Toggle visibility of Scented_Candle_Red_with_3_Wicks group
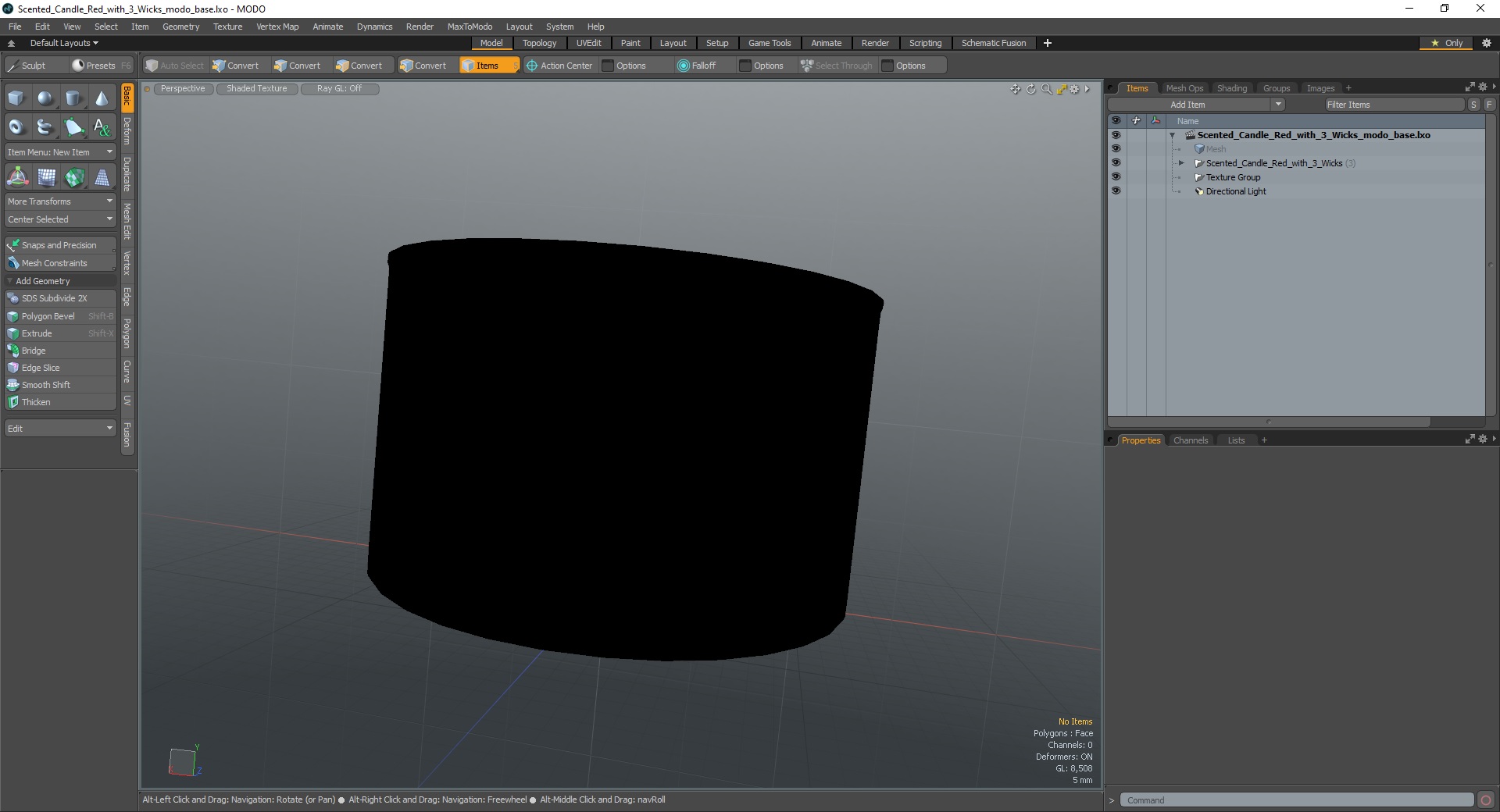 tap(1116, 163)
